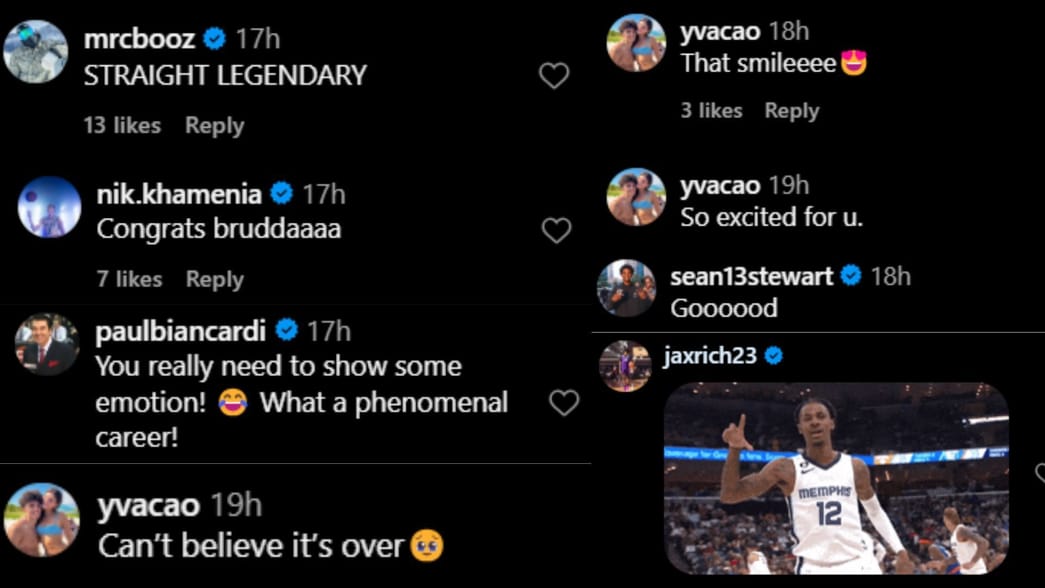Image resolution: width=1045 pixels, height=588 pixels.
Task: Open nik.khamenia's profile avatar
Action: (x=49, y=207)
